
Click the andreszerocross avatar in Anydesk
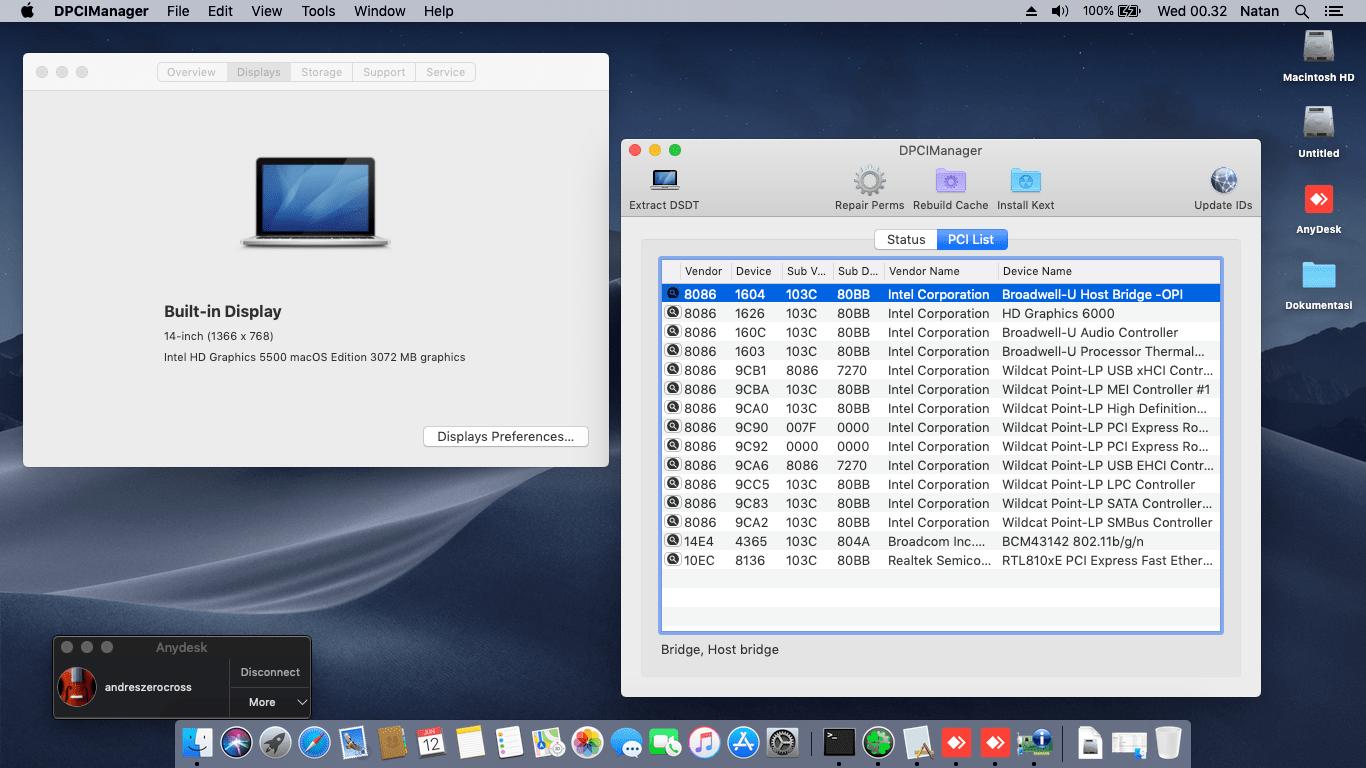pos(77,687)
